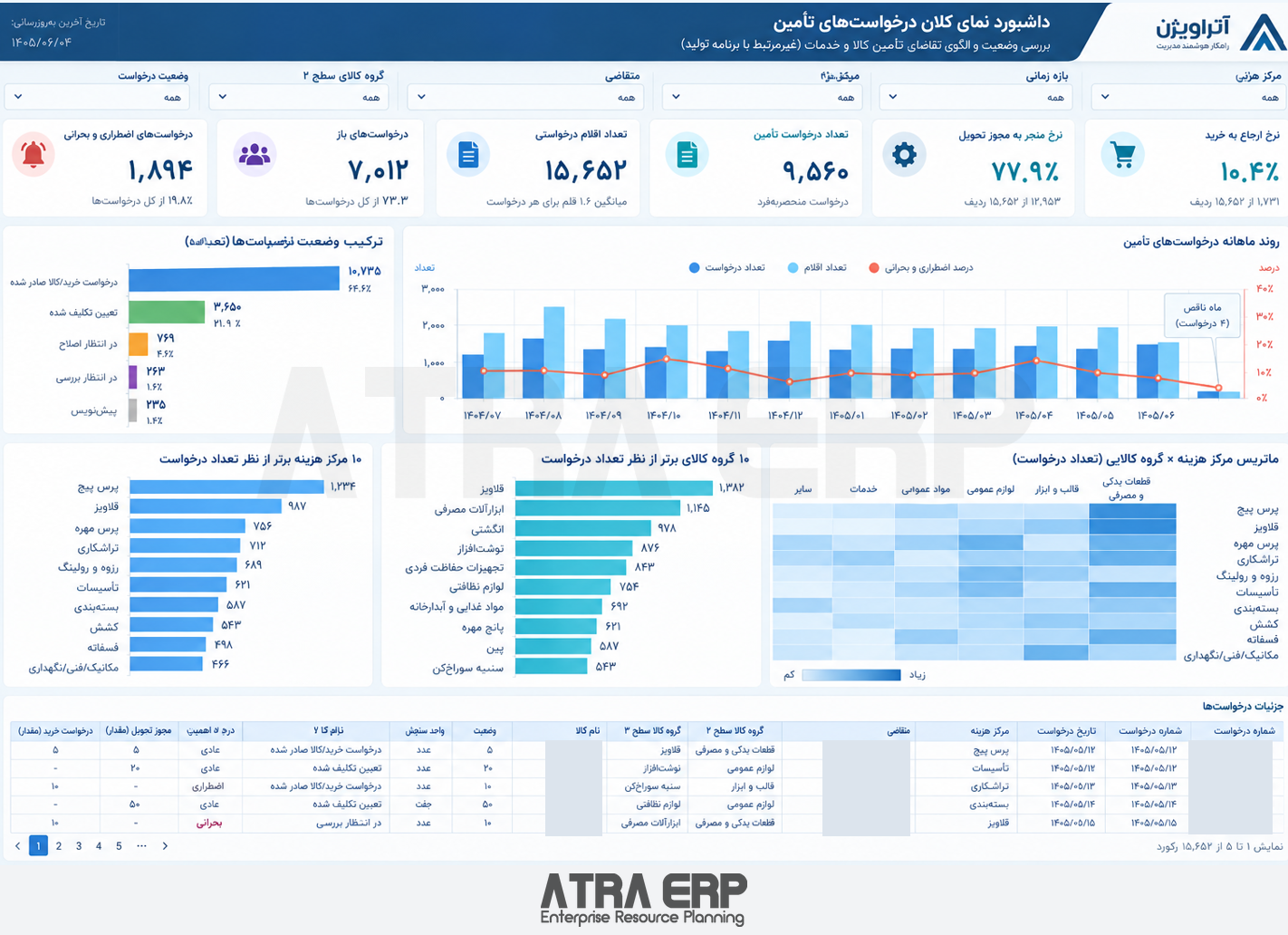This screenshot has height=935, width=1288.
Task: Click the پرس پیچ bar in top cost centers chart
Action: [226, 487]
